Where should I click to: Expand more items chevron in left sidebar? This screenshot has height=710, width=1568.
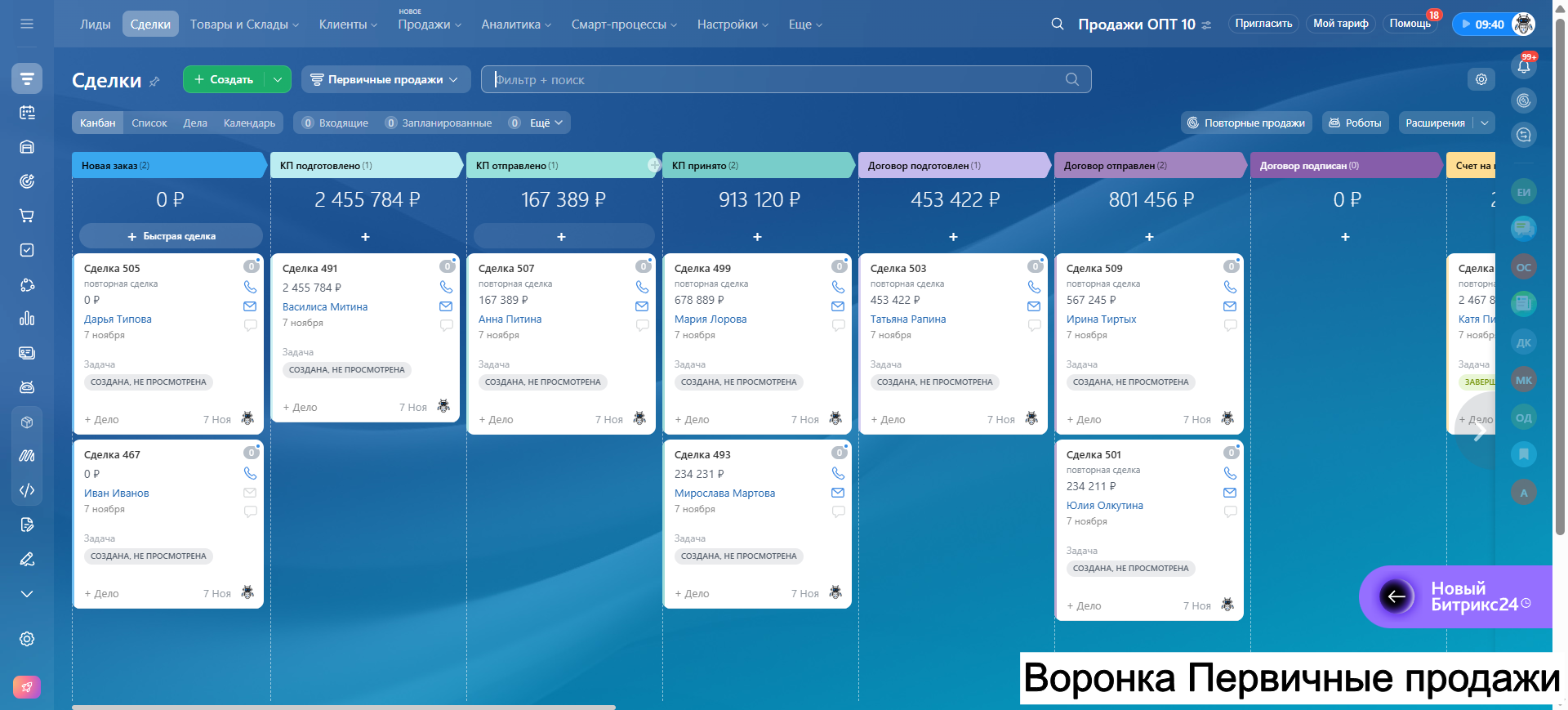point(27,594)
